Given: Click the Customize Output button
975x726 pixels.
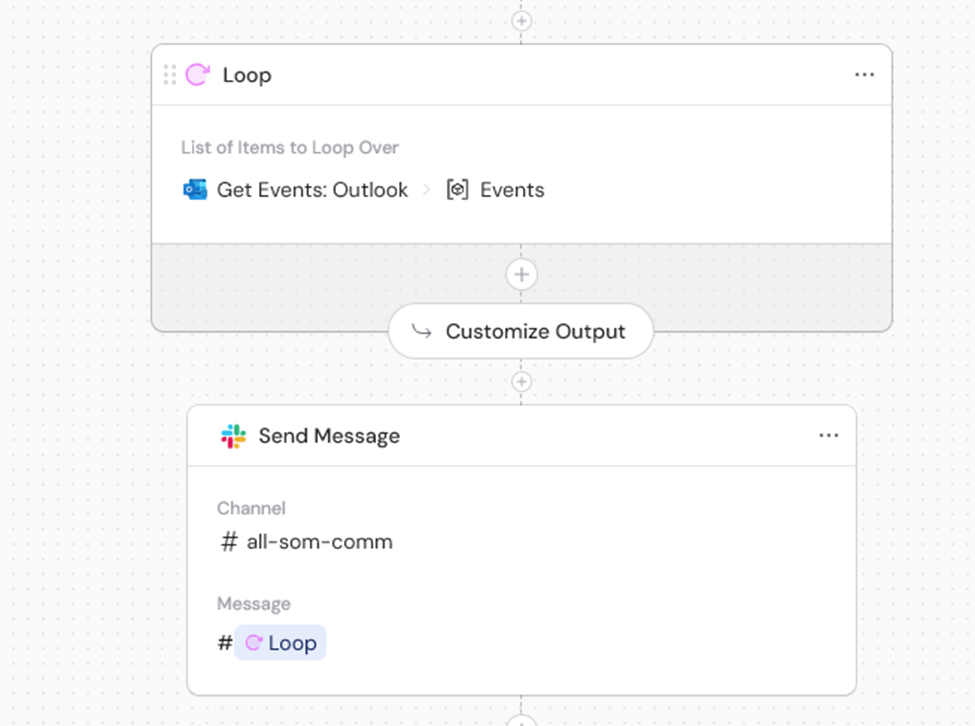Looking at the screenshot, I should coord(520,331).
